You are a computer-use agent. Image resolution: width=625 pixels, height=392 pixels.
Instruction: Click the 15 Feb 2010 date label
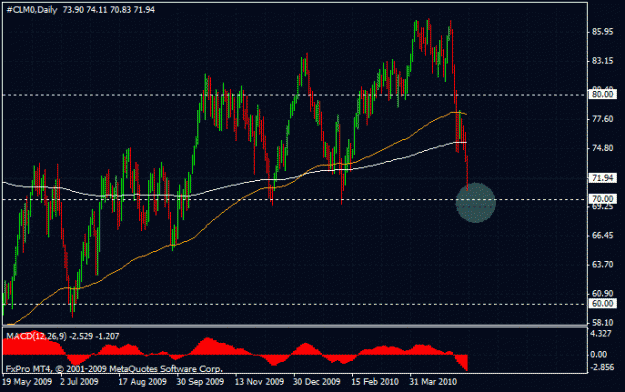(375, 382)
